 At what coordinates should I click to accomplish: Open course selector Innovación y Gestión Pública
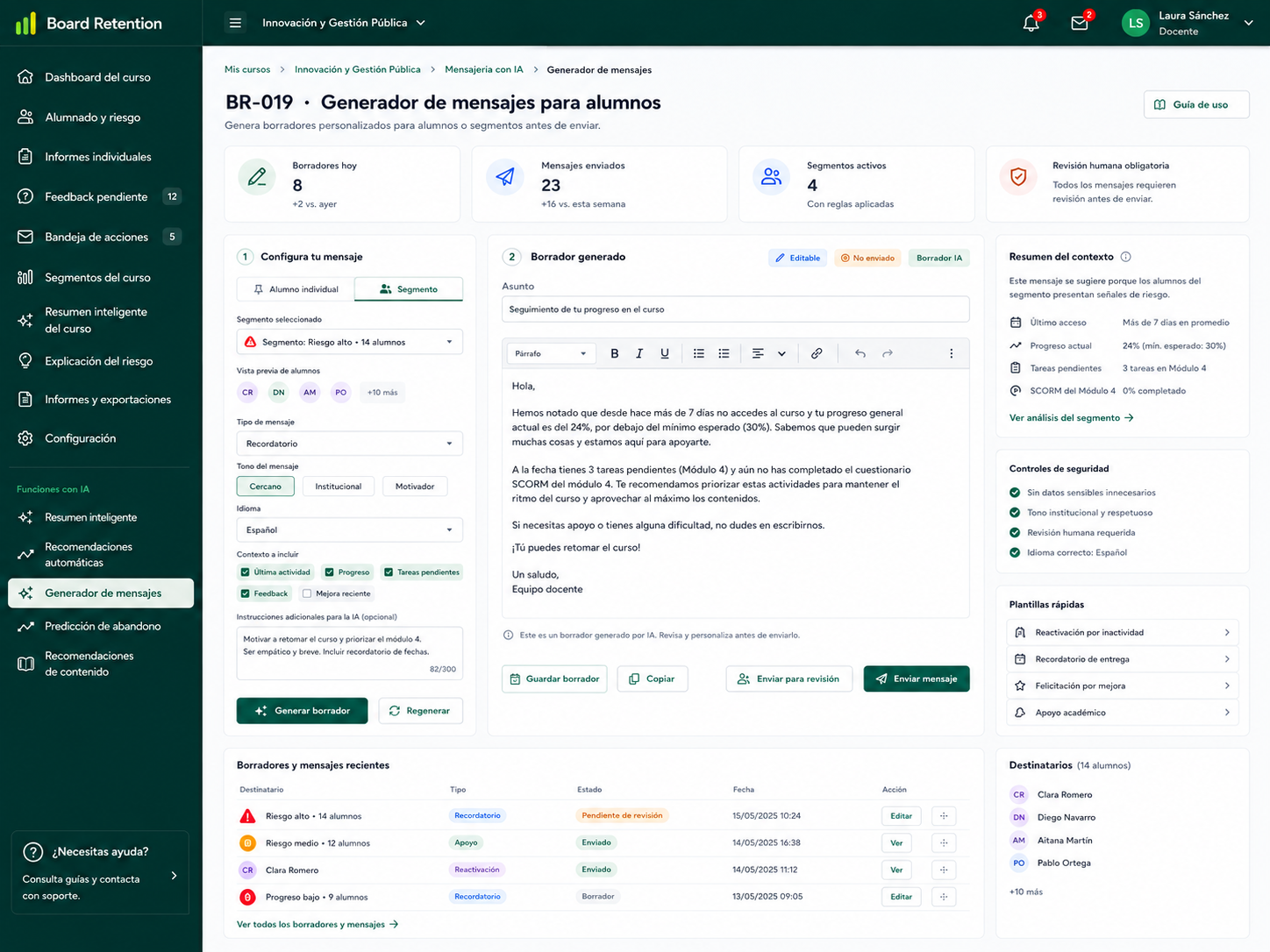click(344, 23)
